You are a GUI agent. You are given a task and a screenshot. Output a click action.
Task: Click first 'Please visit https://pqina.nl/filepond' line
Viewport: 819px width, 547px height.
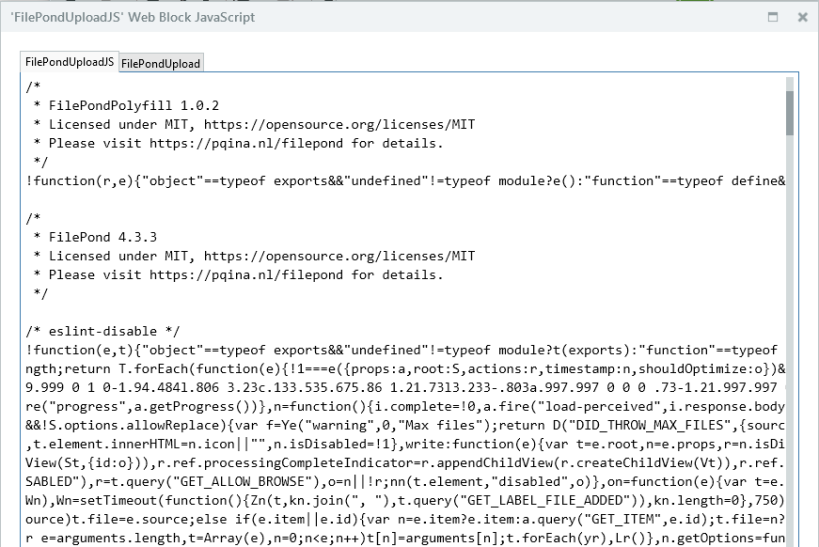tap(238, 143)
